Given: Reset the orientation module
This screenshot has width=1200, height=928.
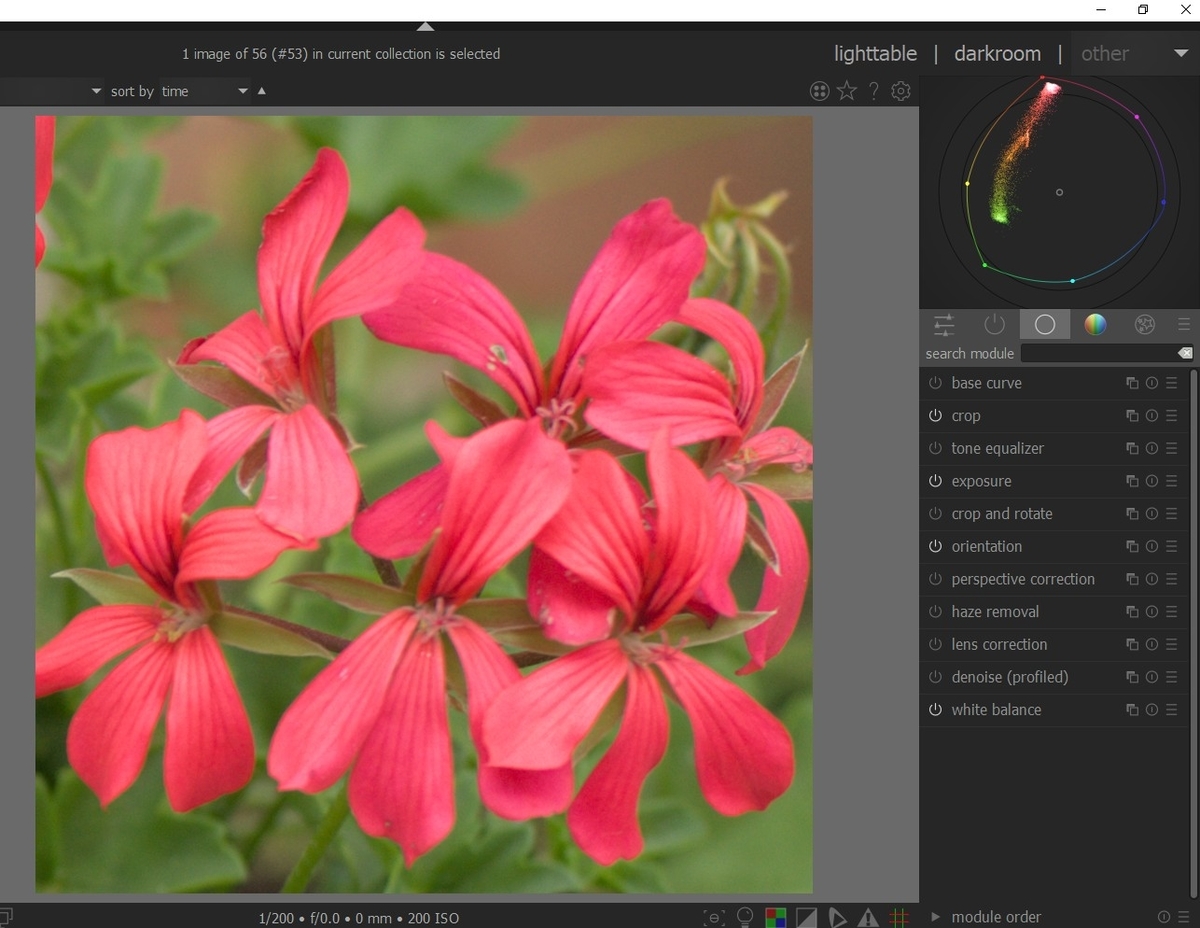Looking at the screenshot, I should pos(1152,547).
